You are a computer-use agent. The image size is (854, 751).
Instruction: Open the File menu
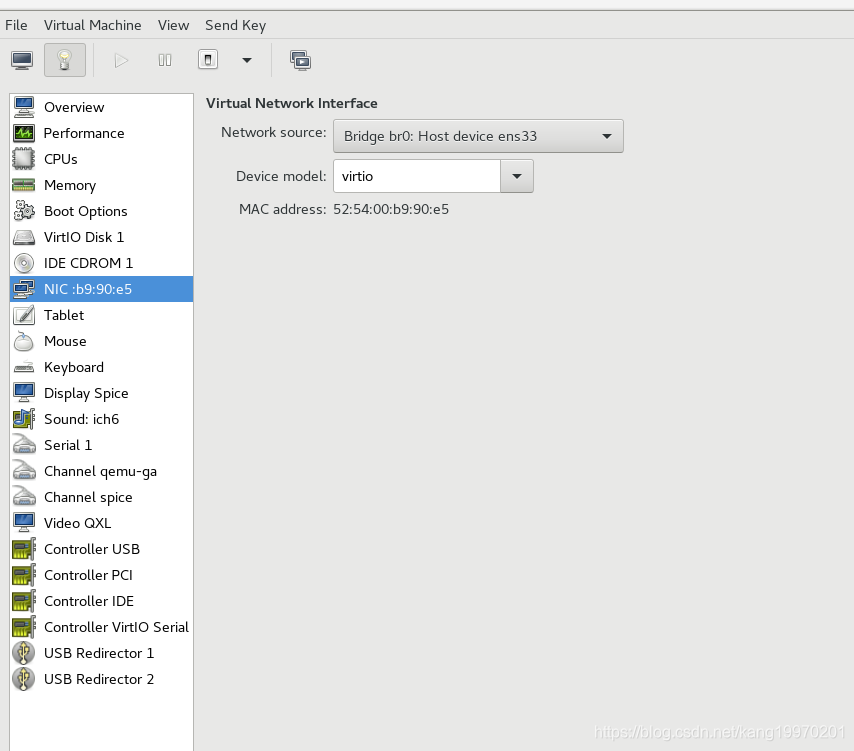pyautogui.click(x=16, y=25)
